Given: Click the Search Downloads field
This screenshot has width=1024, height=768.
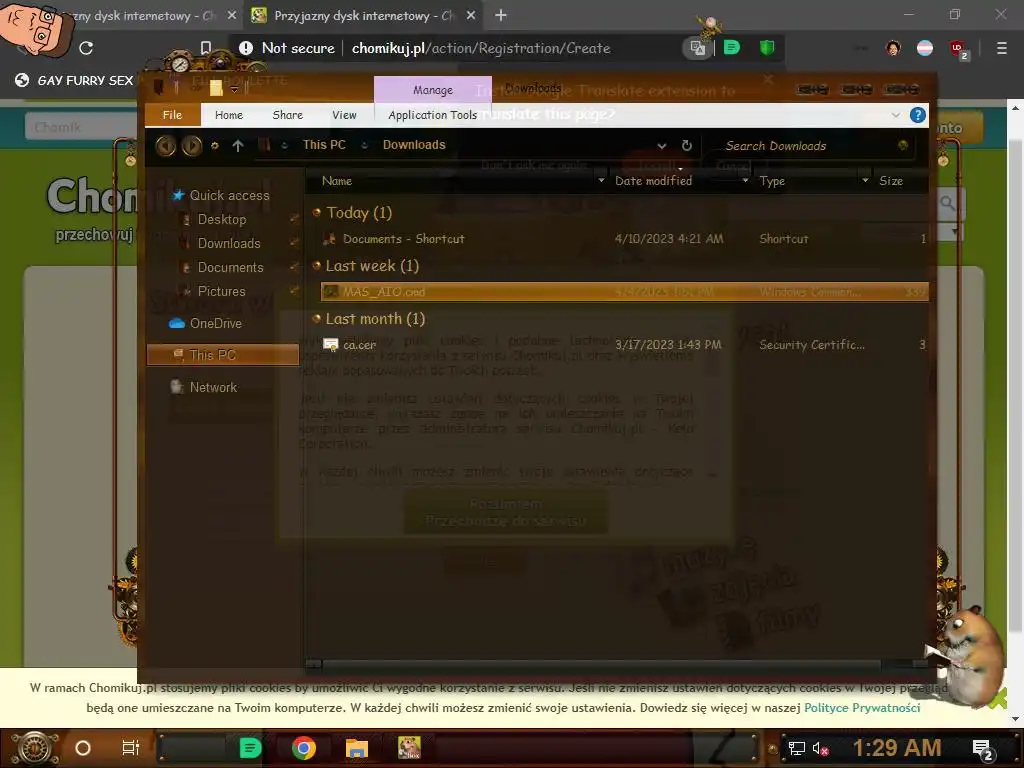Looking at the screenshot, I should click(x=810, y=146).
